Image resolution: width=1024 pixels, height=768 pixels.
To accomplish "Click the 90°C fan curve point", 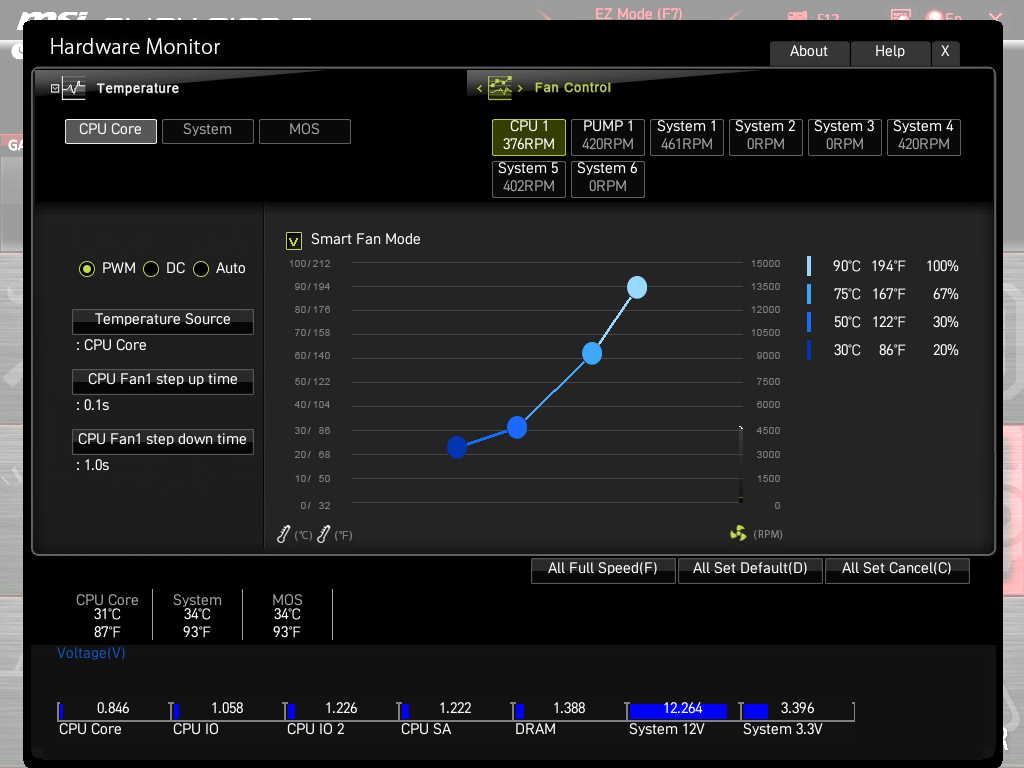I will (x=637, y=288).
